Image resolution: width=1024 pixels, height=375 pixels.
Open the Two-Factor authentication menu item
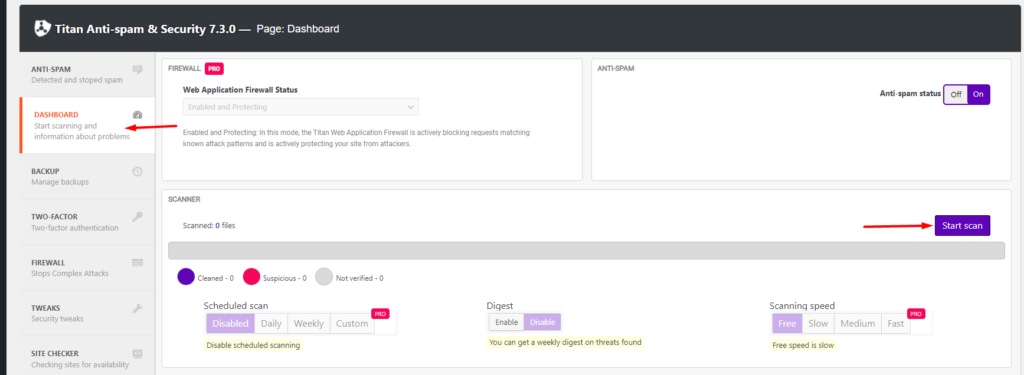88,222
